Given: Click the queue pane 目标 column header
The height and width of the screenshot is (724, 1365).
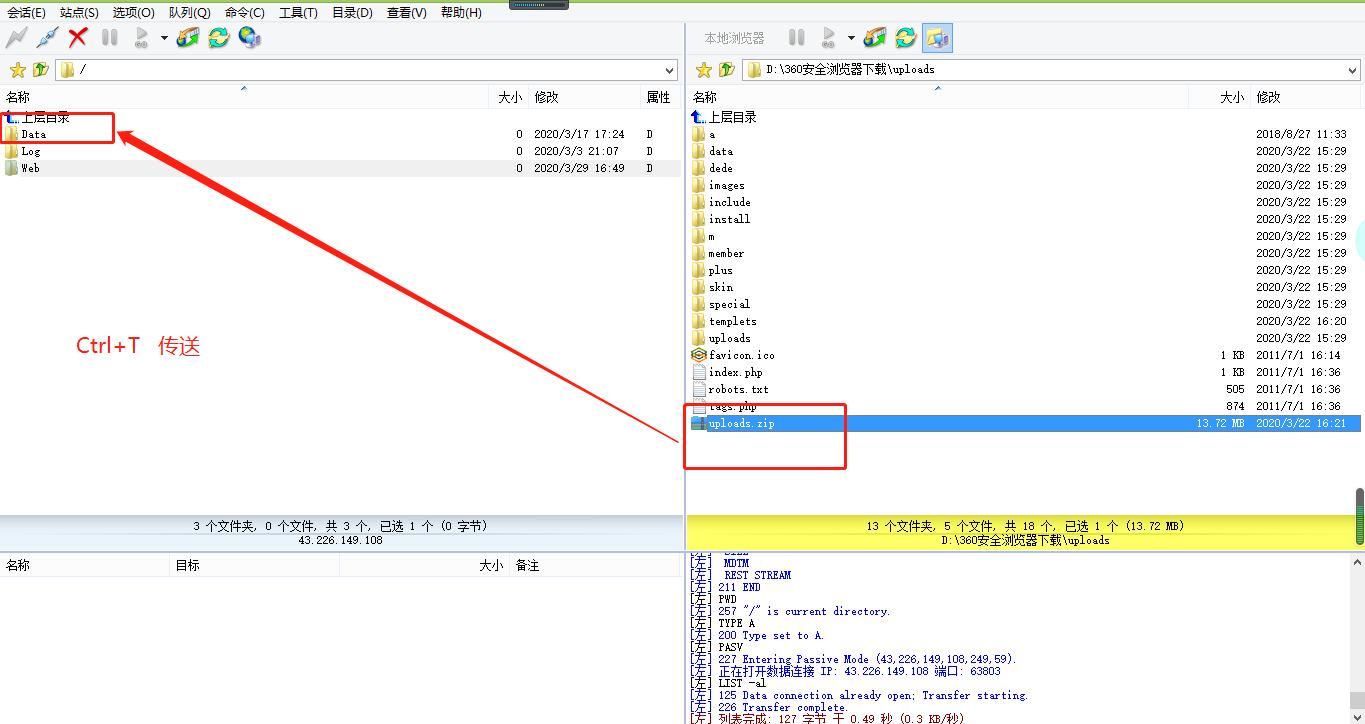Looking at the screenshot, I should point(254,565).
